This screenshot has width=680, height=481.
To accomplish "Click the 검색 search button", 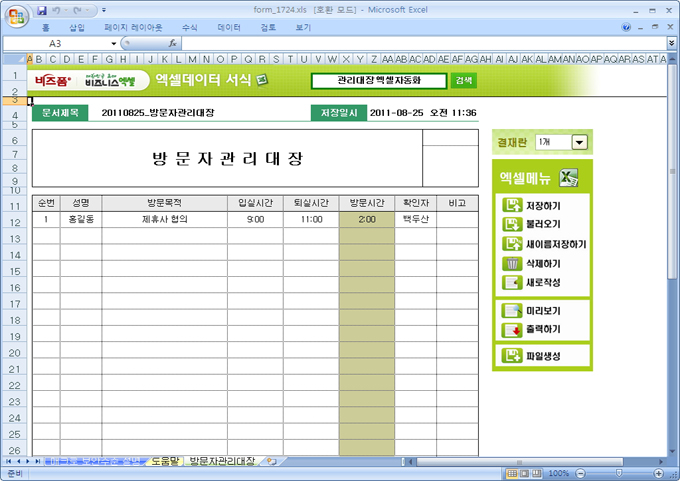I will [x=464, y=80].
